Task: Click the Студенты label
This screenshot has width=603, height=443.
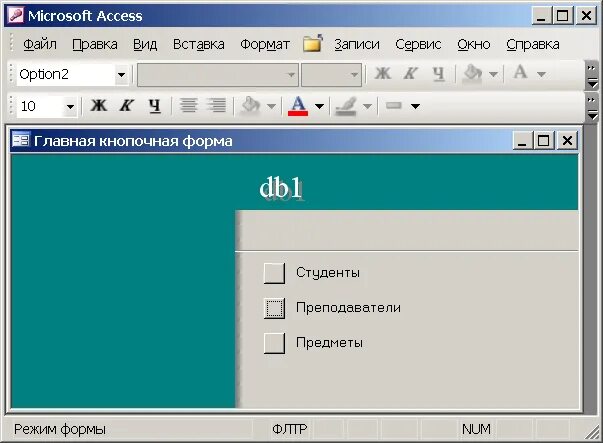Action: click(x=328, y=273)
